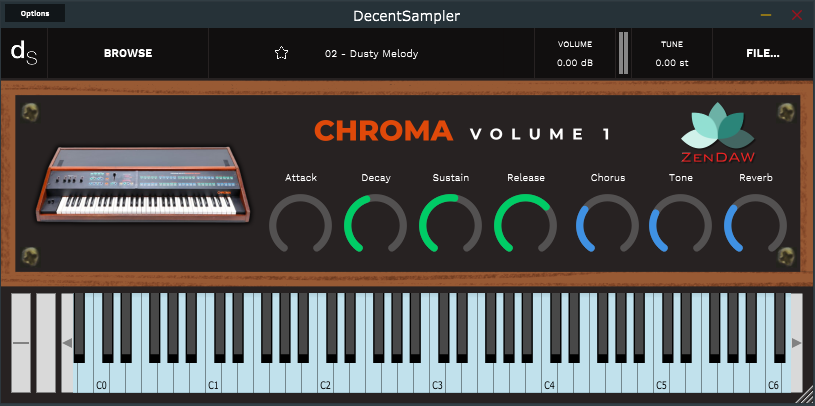Shift keyboard left with the arrow
The image size is (815, 406).
tap(67, 343)
